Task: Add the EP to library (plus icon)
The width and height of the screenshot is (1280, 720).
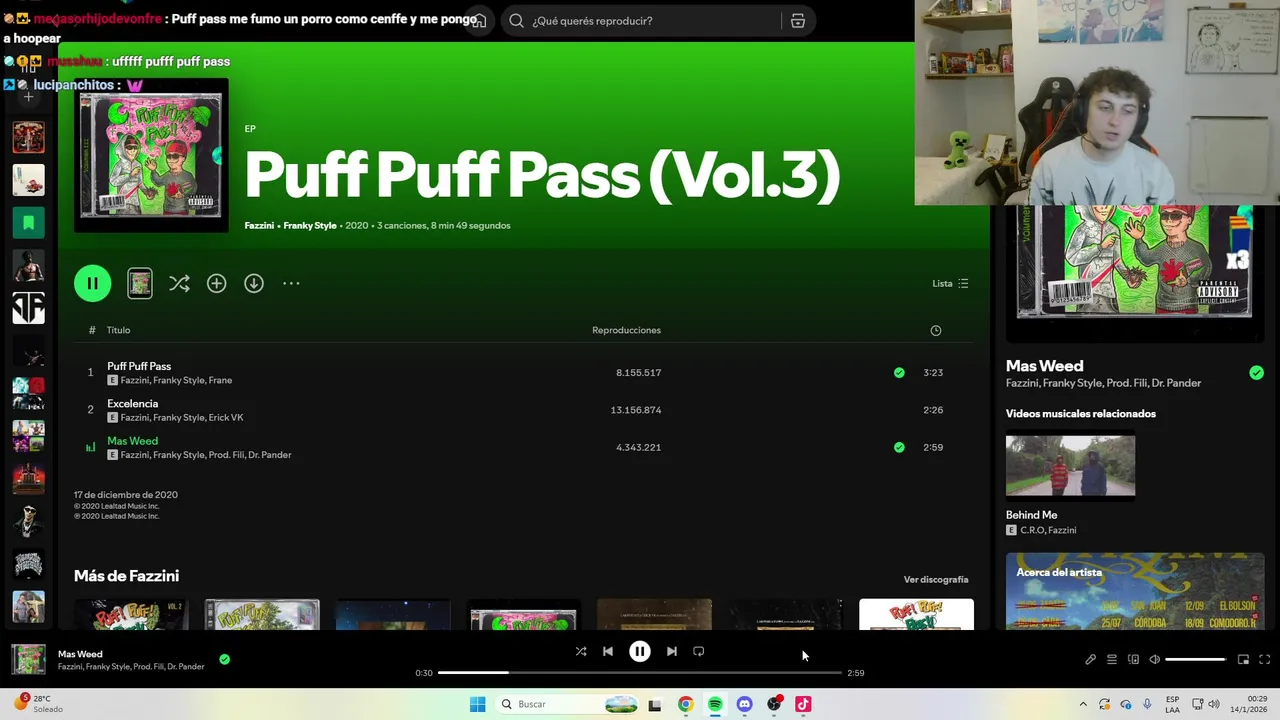Action: pyautogui.click(x=217, y=284)
